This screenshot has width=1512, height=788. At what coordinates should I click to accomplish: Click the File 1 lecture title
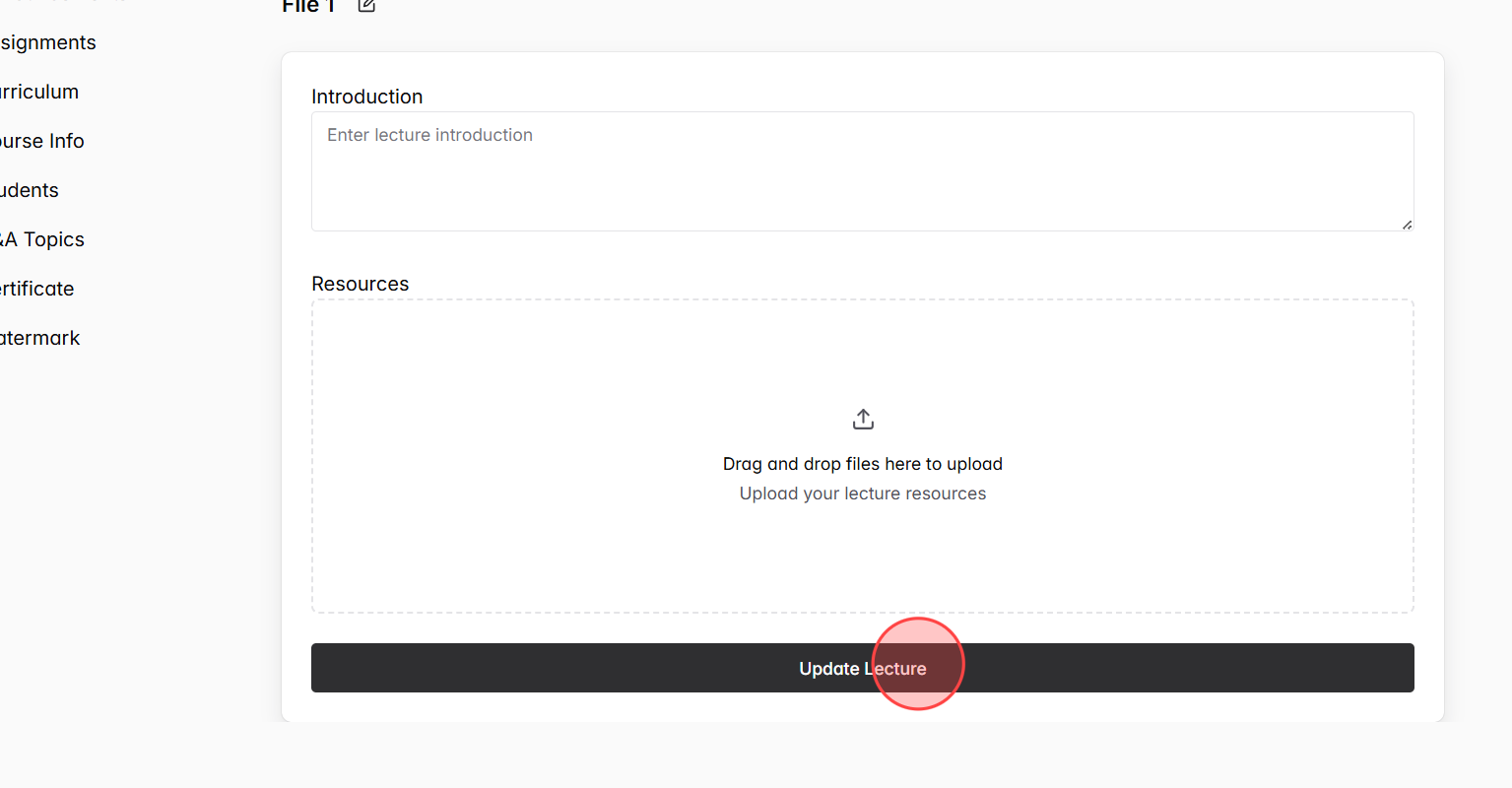pos(307,7)
